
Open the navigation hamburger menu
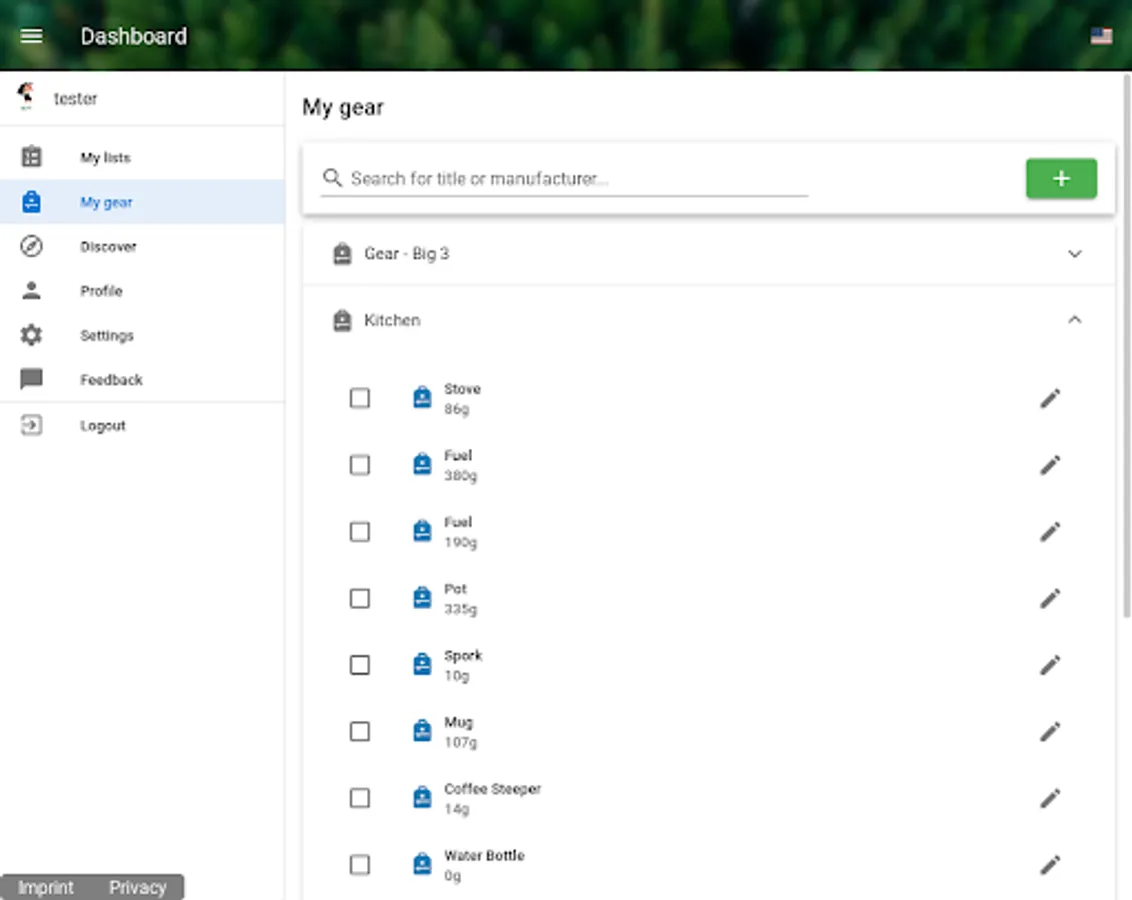pos(31,36)
